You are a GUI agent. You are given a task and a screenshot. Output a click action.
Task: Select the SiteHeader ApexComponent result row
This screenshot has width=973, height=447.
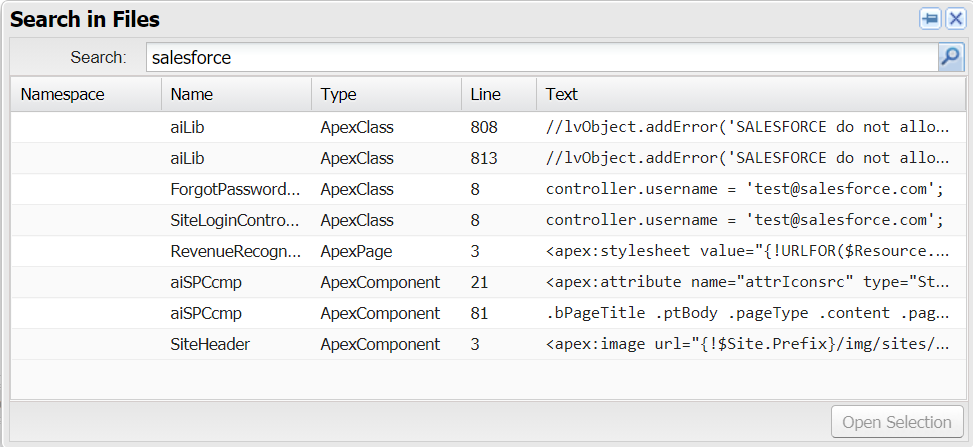(210, 344)
